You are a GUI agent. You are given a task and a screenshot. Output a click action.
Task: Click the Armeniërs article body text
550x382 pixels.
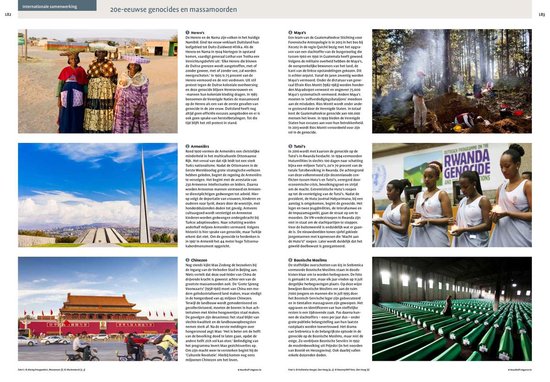point(223,199)
